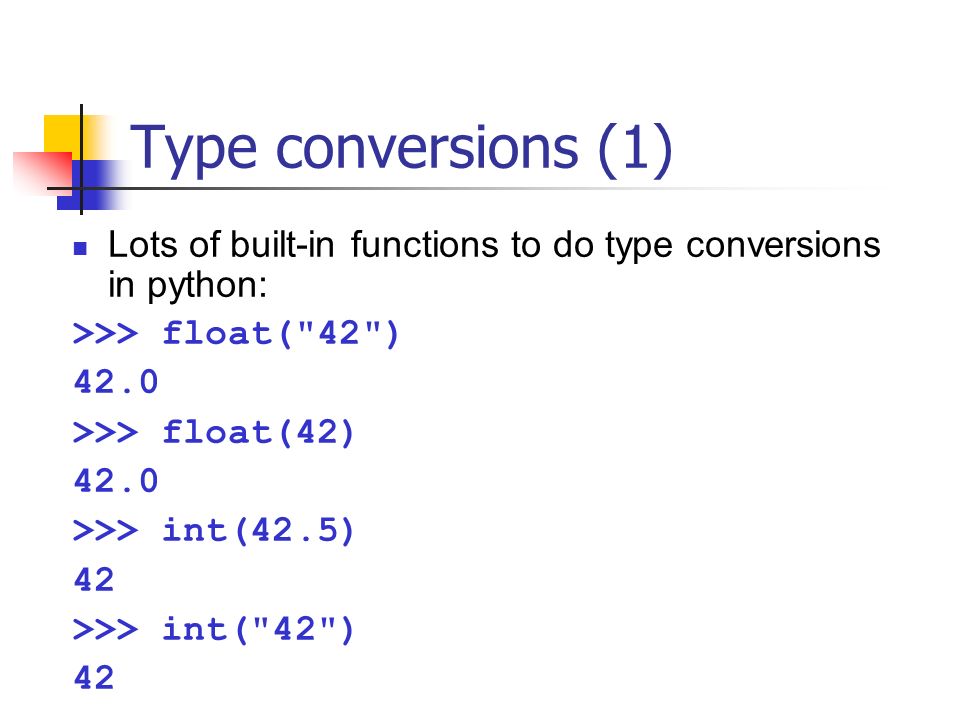
Task: Click the words "in python:"
Action: coord(188,285)
